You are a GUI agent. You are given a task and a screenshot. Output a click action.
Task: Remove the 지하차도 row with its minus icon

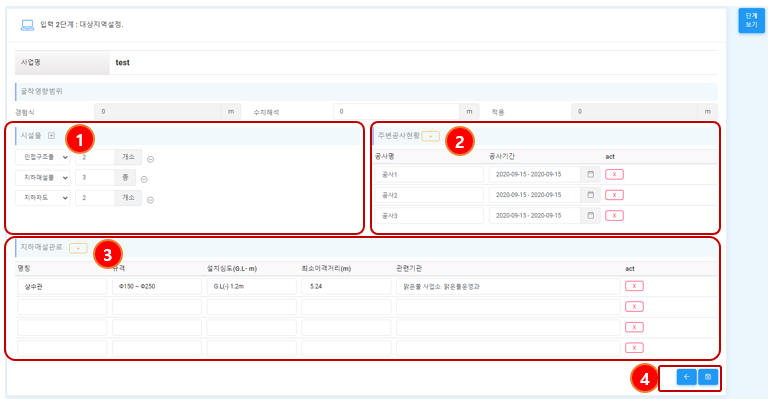pos(150,200)
